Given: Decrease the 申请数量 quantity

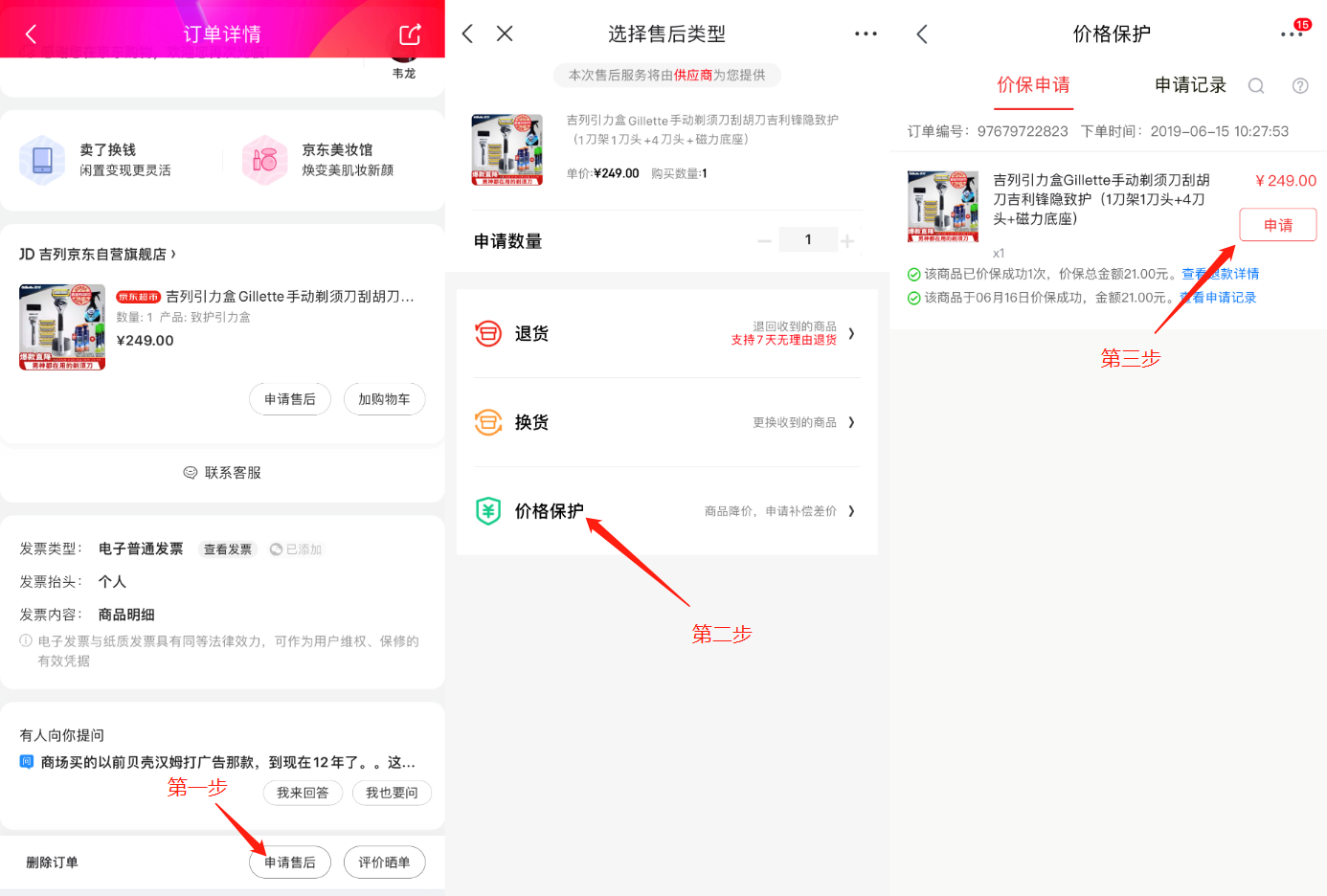Looking at the screenshot, I should [x=764, y=241].
